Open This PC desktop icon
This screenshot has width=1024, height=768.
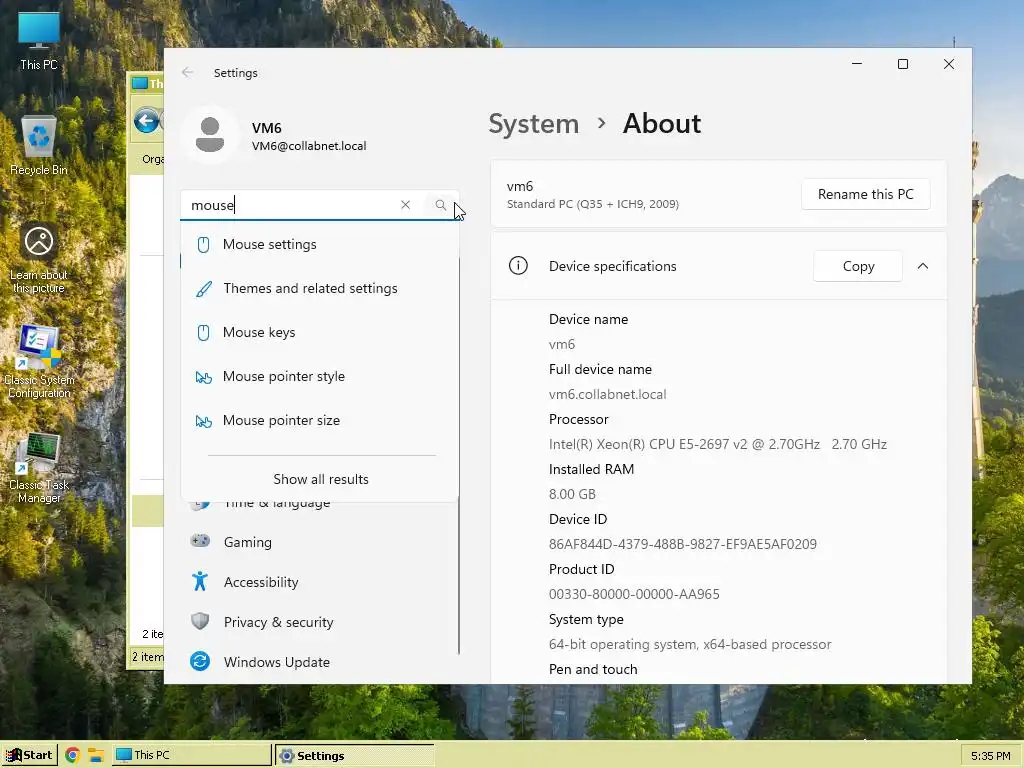tap(39, 41)
